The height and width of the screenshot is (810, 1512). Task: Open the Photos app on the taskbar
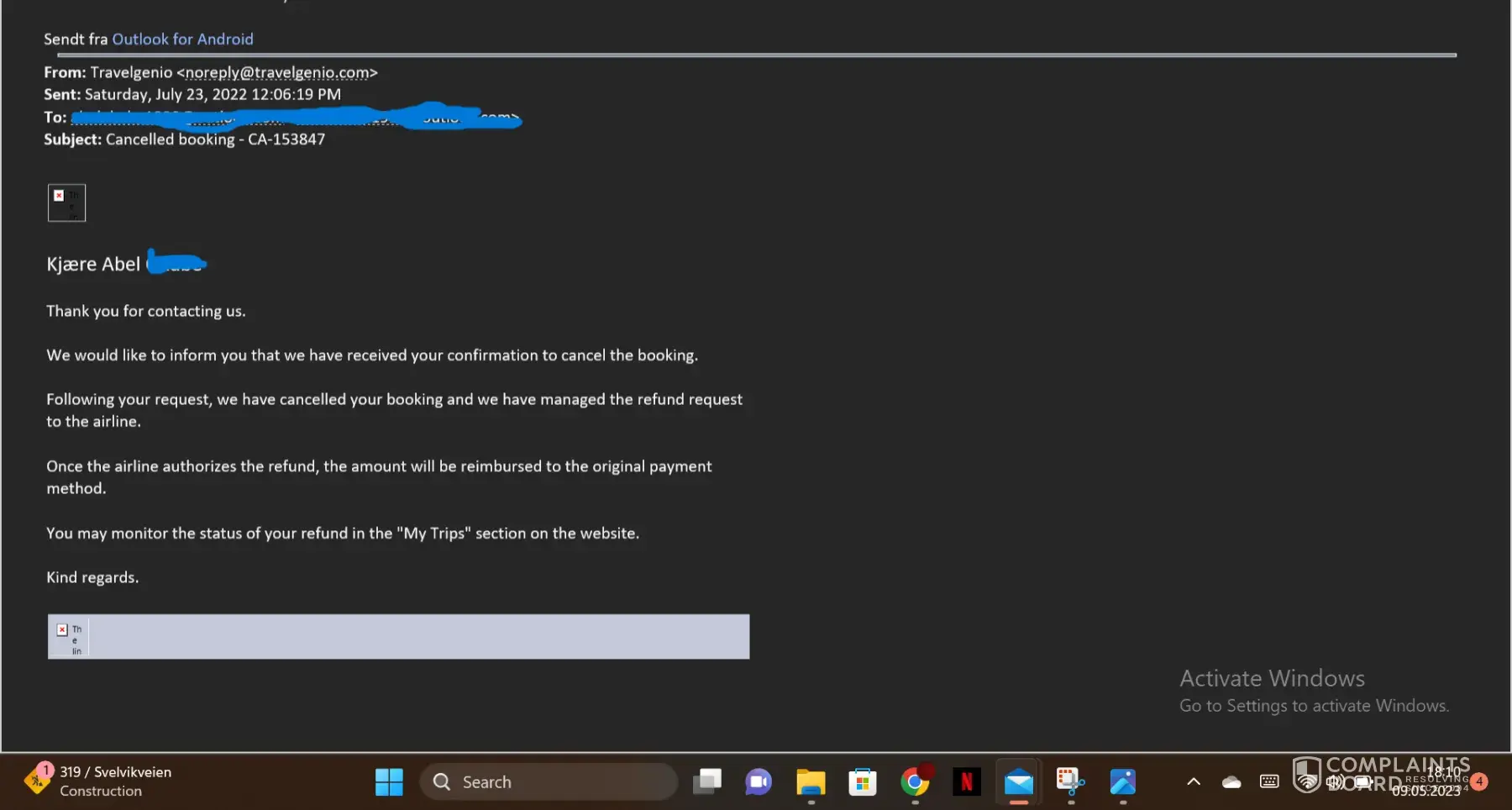coord(1123,782)
